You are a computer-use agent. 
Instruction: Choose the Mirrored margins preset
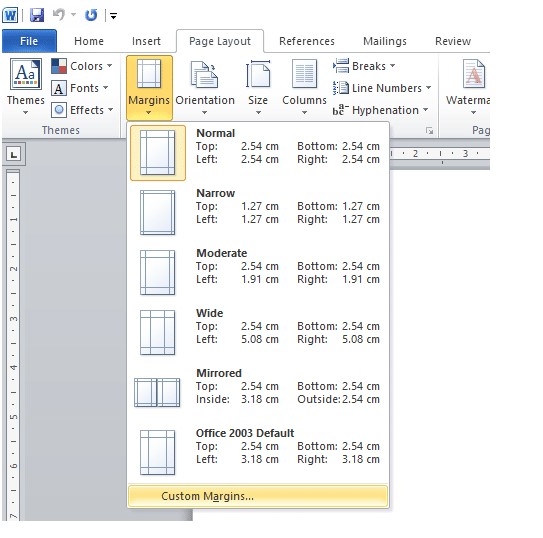[x=258, y=392]
